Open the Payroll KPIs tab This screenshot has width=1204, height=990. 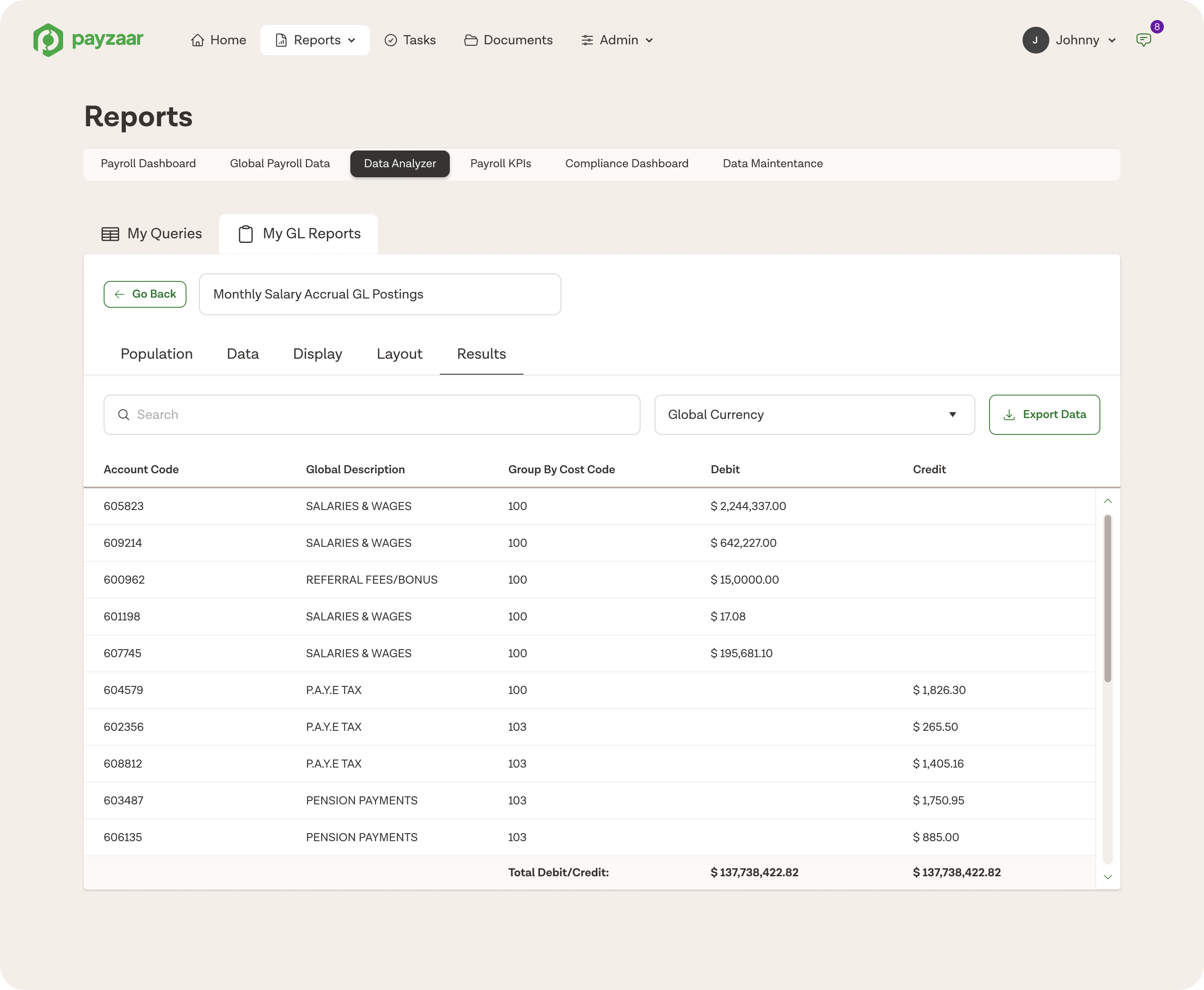[500, 163]
